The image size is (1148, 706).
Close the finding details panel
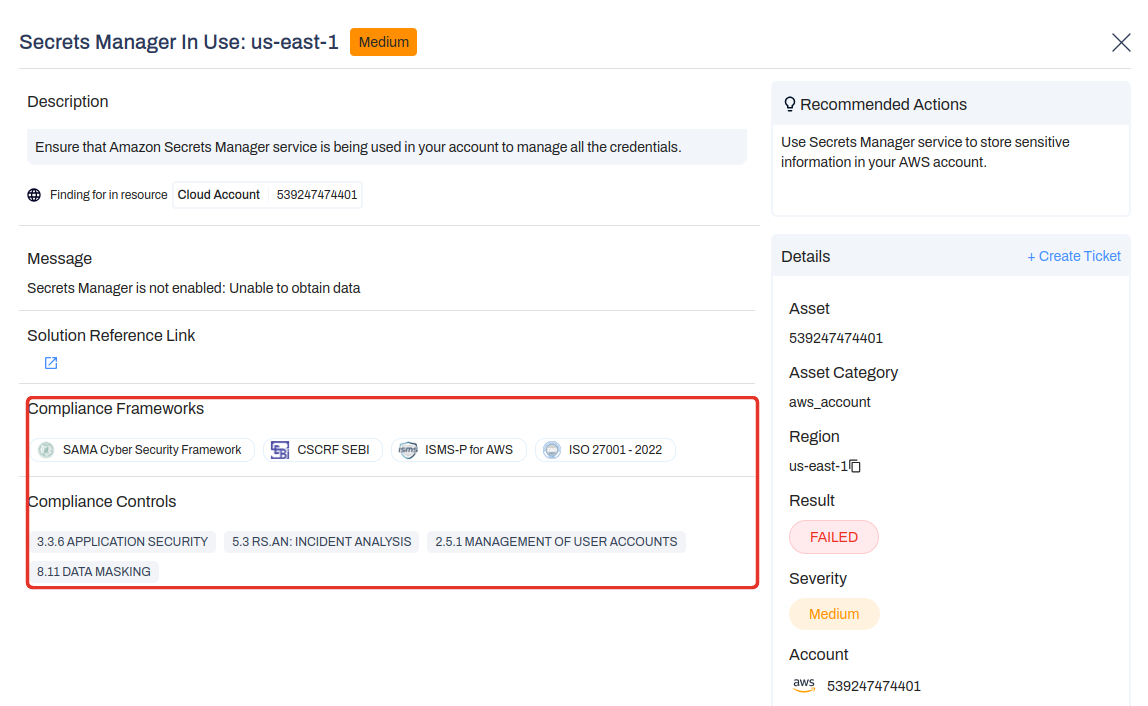[1121, 42]
